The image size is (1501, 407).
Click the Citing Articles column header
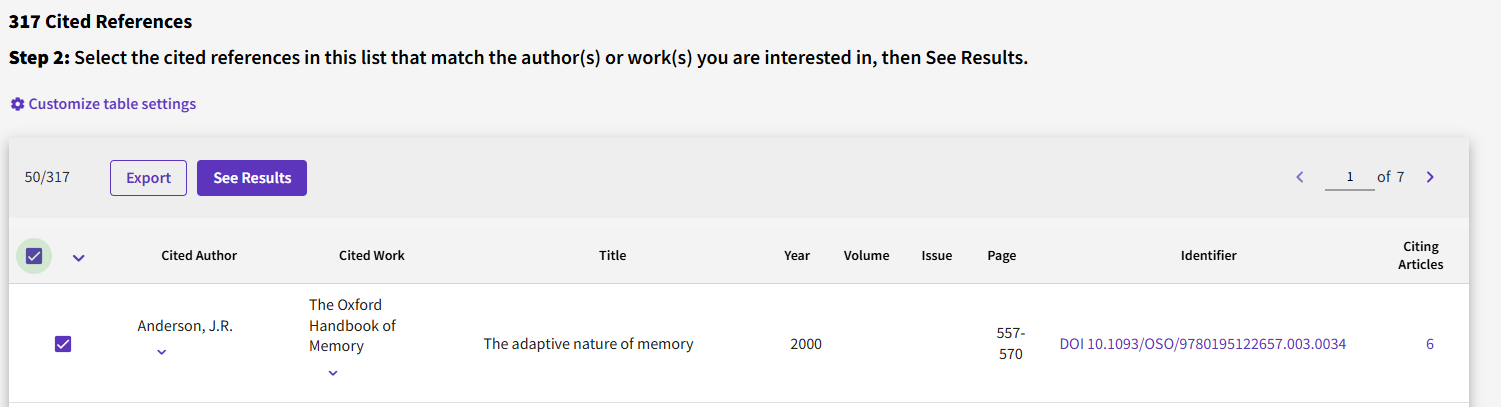tap(1420, 255)
